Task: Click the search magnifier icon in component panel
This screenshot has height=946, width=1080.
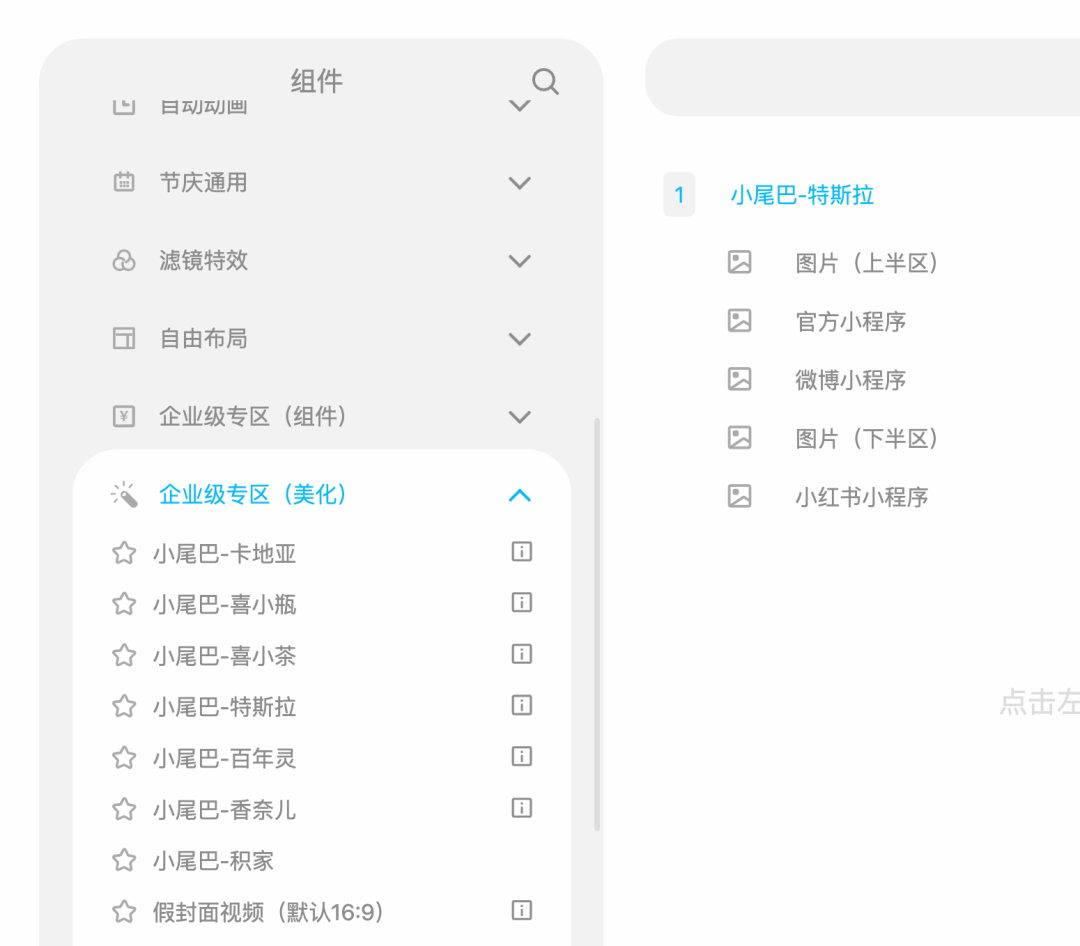Action: click(x=545, y=82)
